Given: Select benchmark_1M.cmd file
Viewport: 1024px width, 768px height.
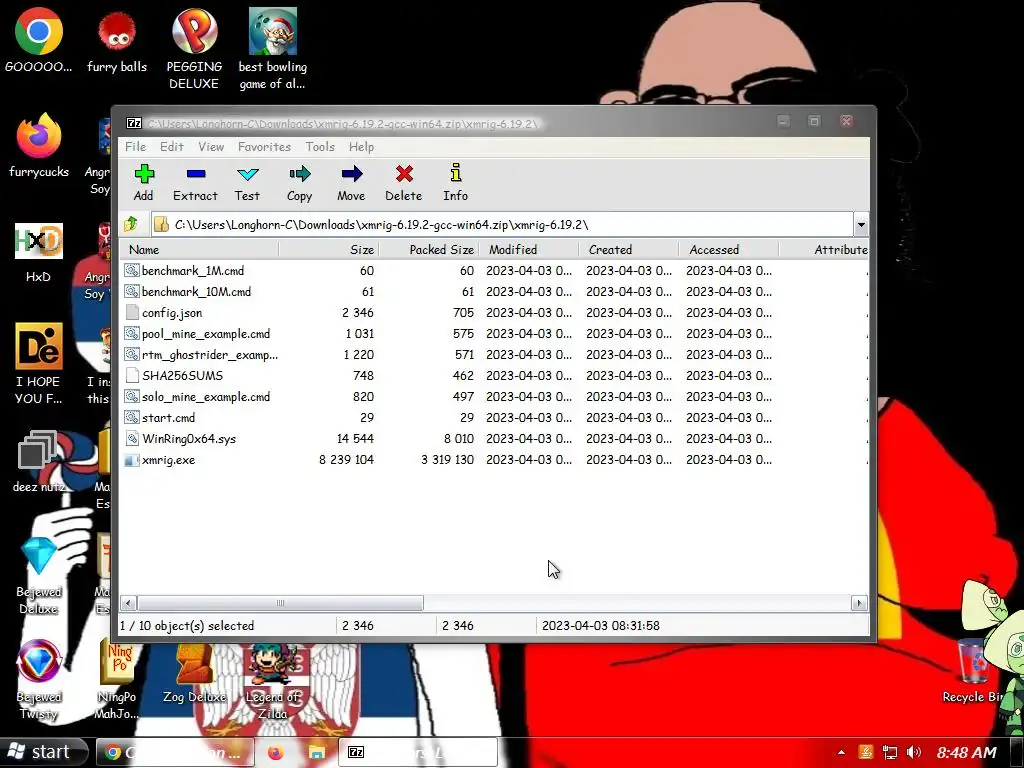Looking at the screenshot, I should (x=185, y=270).
